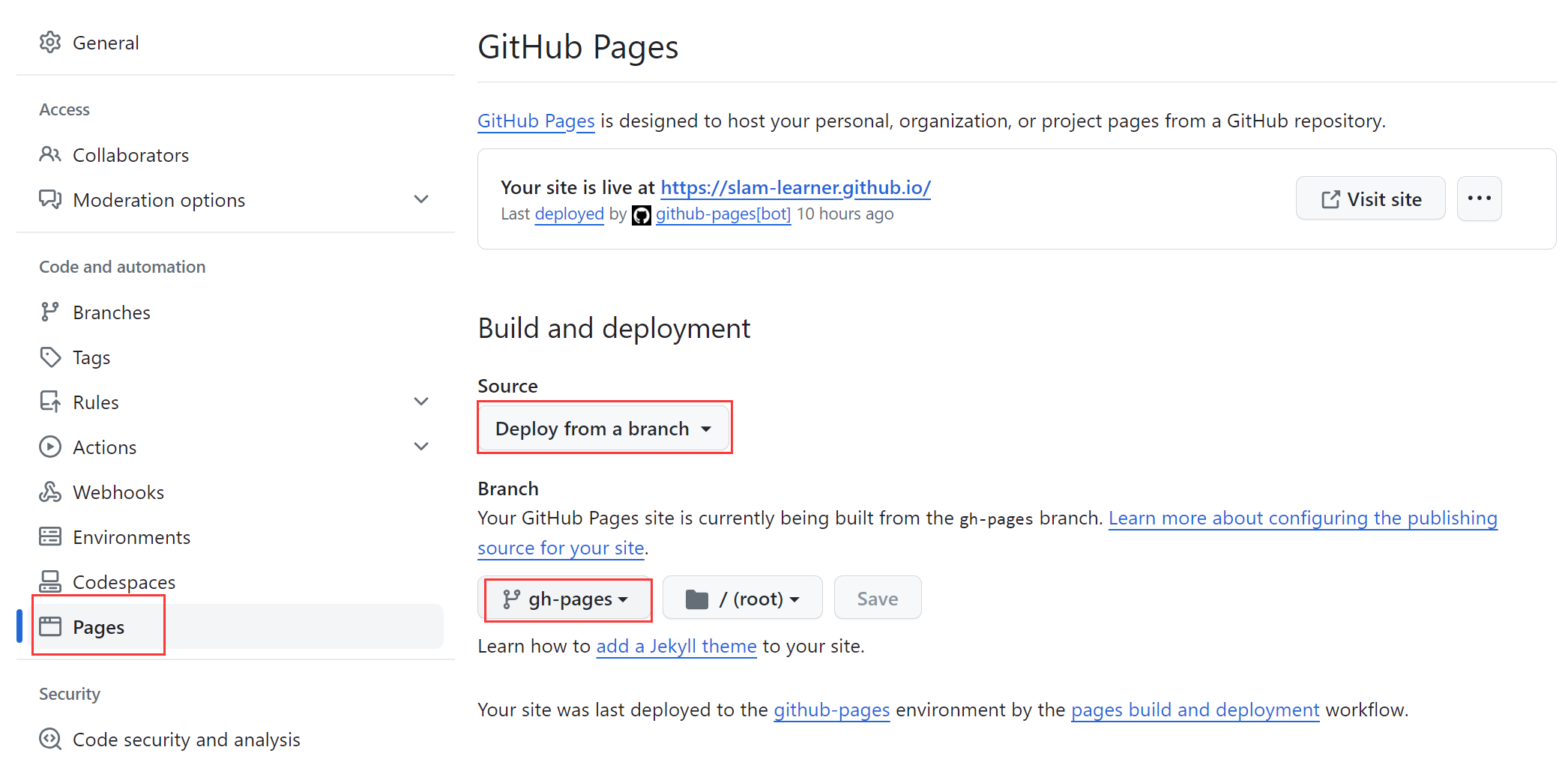Click the folder icon in root selector
The width and height of the screenshot is (1568, 759).
697,599
